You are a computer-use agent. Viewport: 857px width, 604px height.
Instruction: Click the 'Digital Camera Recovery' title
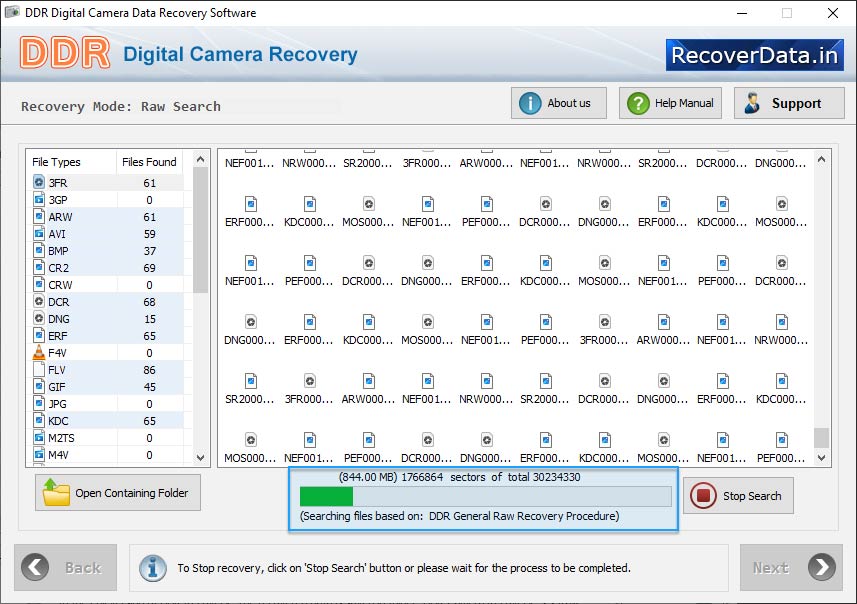click(x=240, y=54)
